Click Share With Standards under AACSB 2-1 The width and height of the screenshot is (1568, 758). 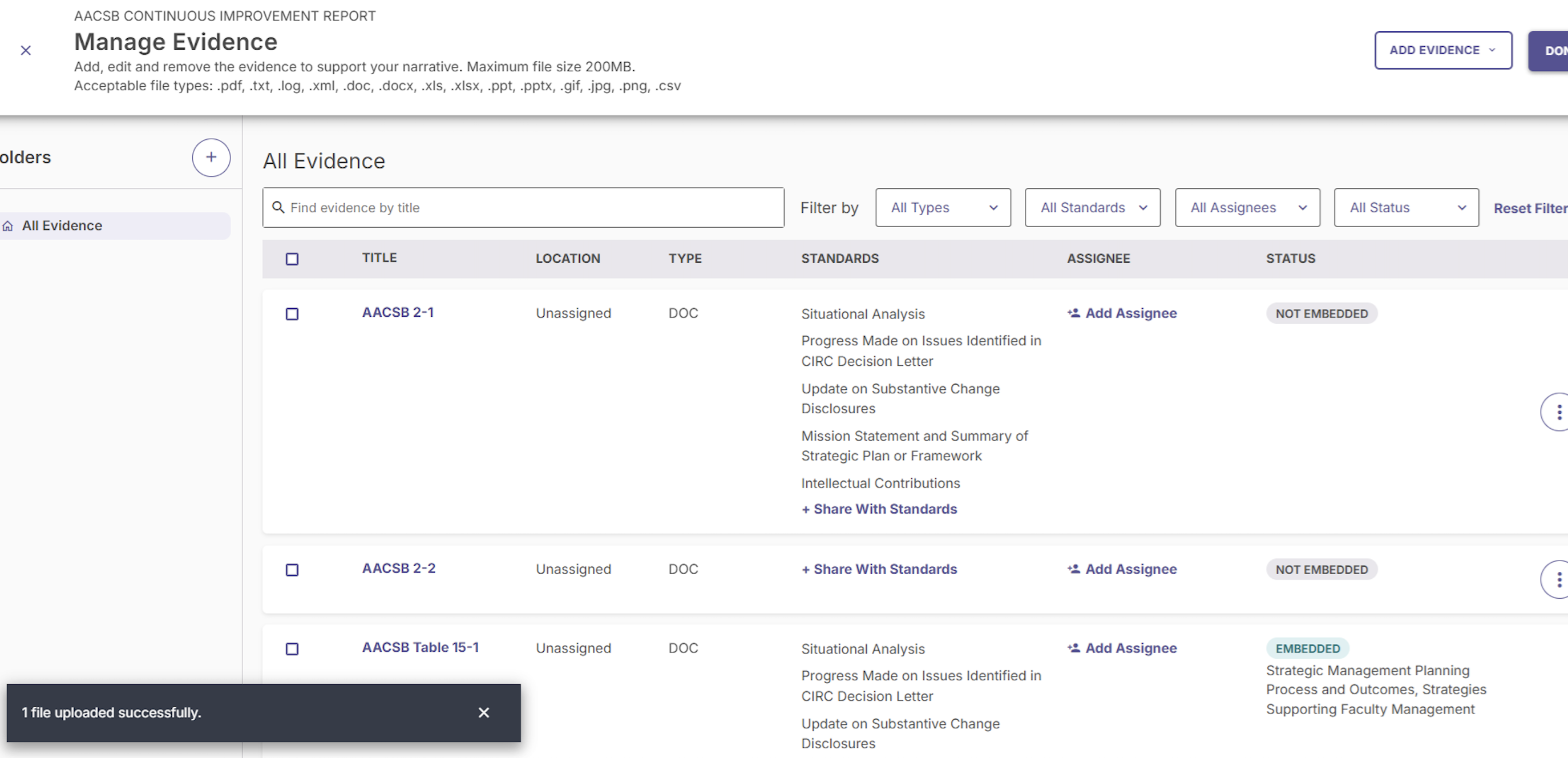pos(879,509)
